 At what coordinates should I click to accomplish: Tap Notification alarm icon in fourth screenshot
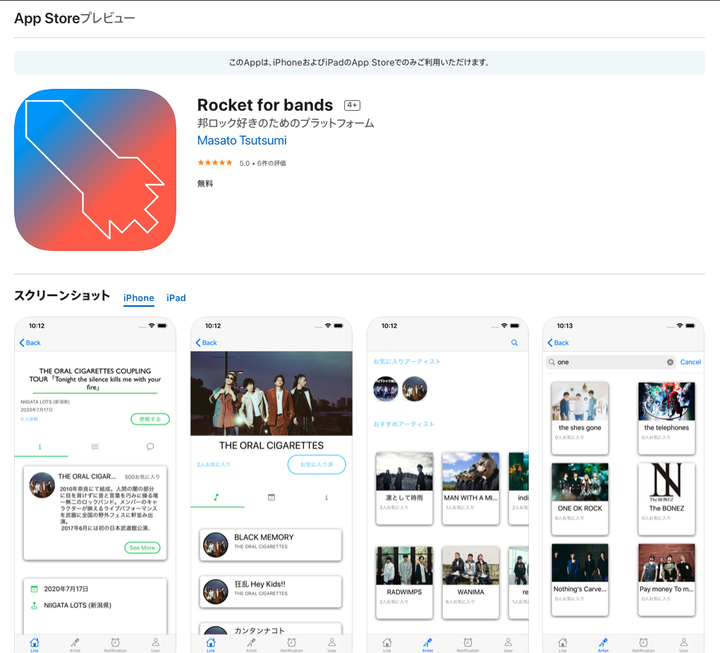tap(643, 644)
